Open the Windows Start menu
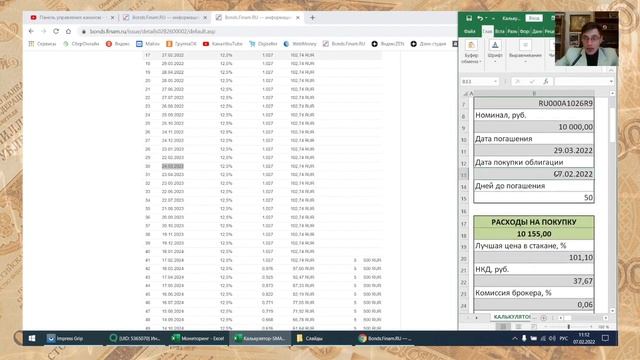This screenshot has width=640, height=360. [32, 338]
